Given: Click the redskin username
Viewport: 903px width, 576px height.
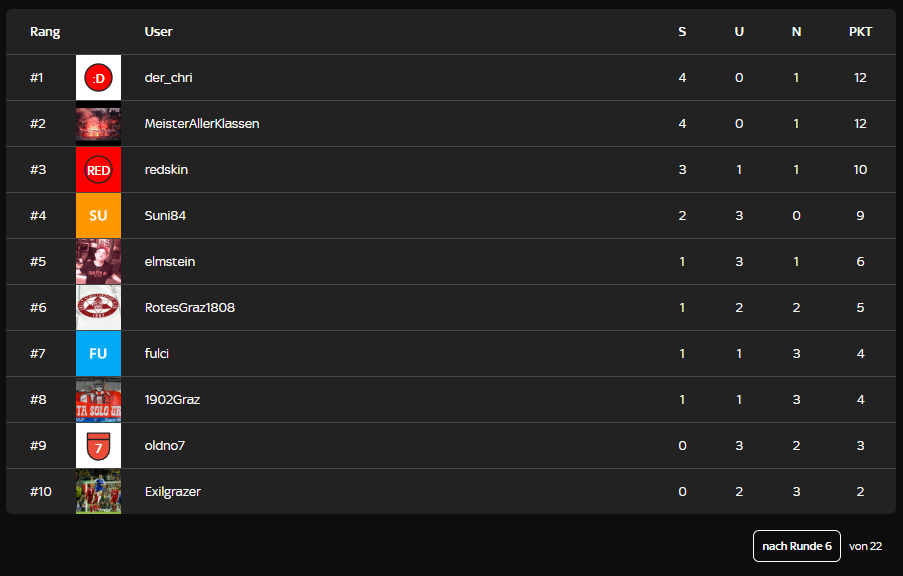Looking at the screenshot, I should point(166,170).
